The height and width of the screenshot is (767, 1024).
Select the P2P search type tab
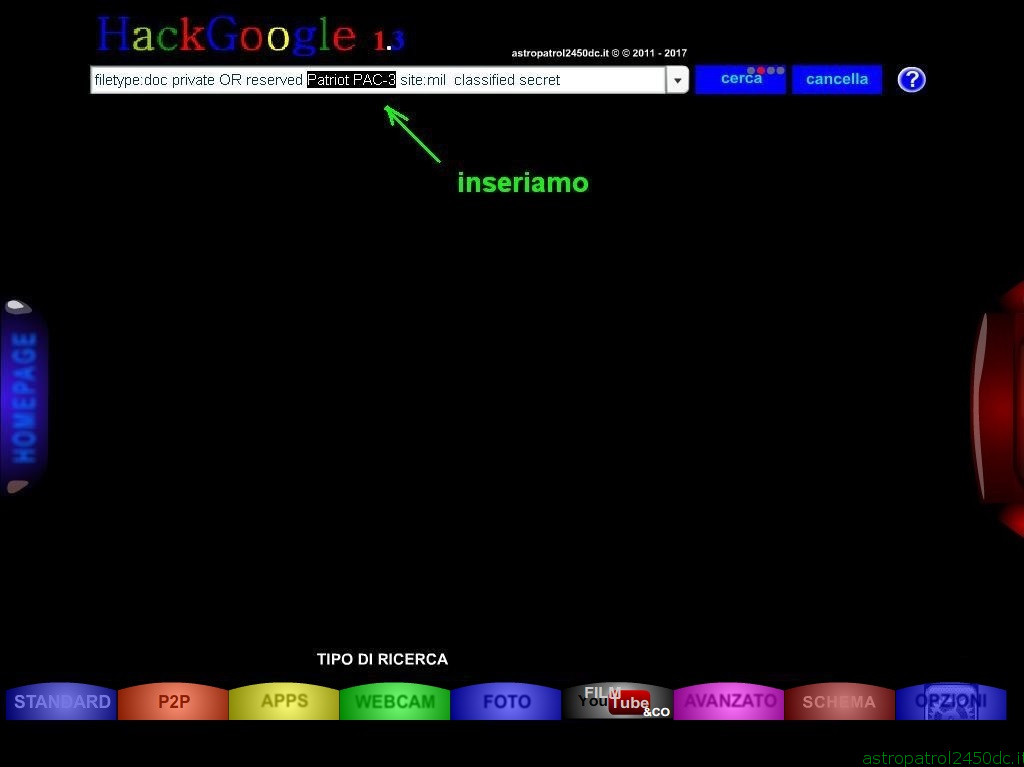173,701
